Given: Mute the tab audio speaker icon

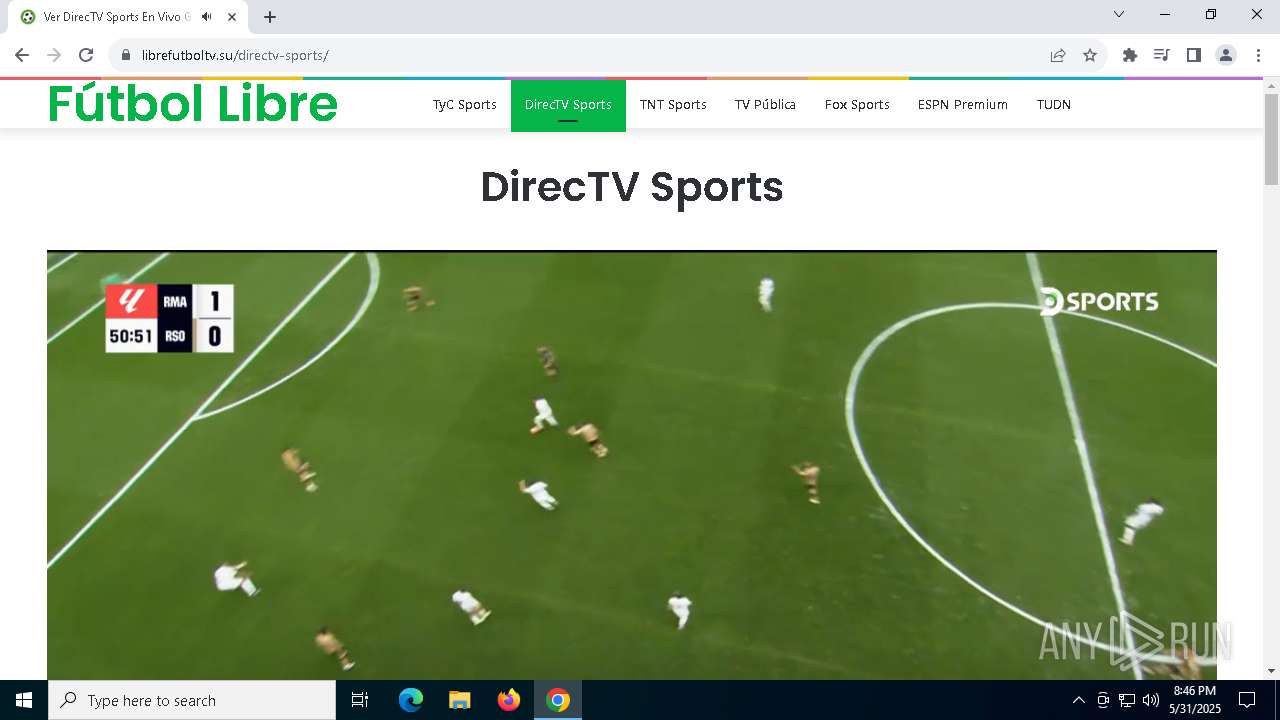Looking at the screenshot, I should pos(207,17).
